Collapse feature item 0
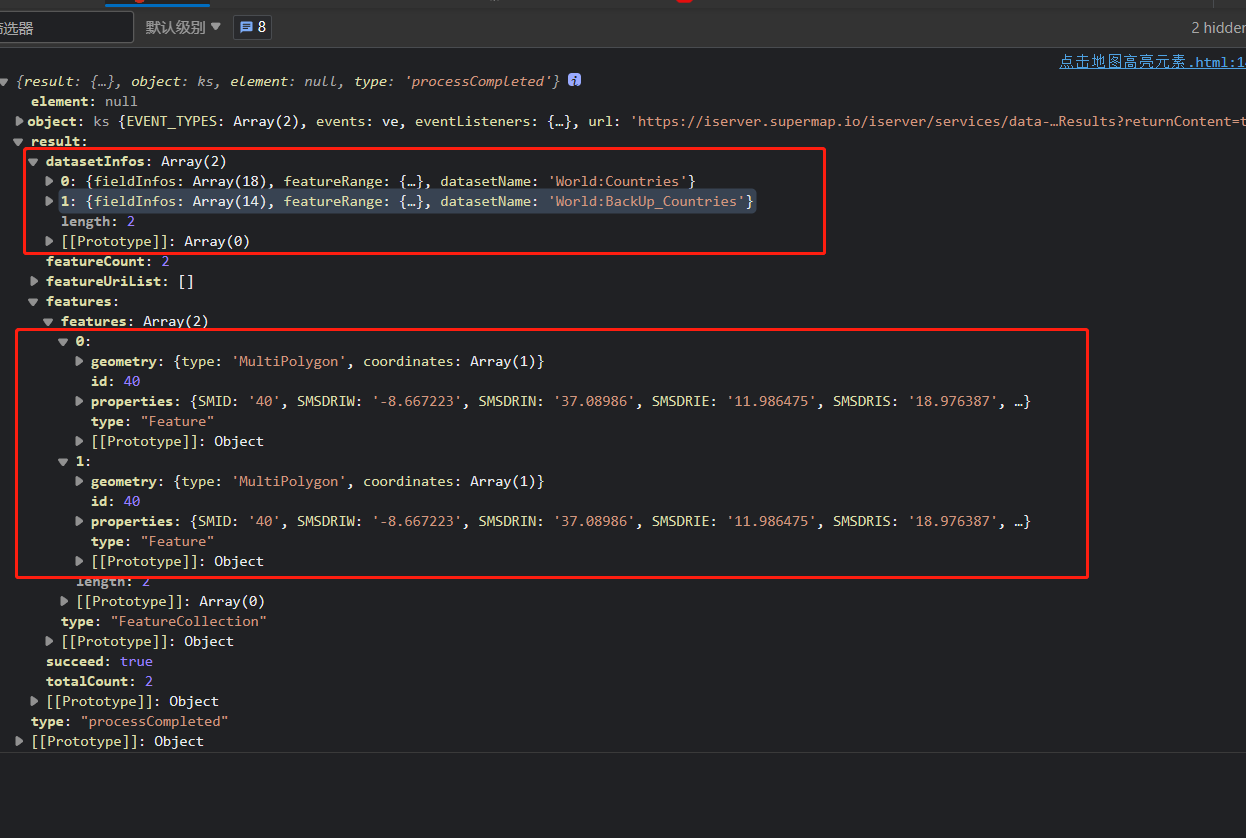This screenshot has width=1246, height=838. pyautogui.click(x=65, y=341)
